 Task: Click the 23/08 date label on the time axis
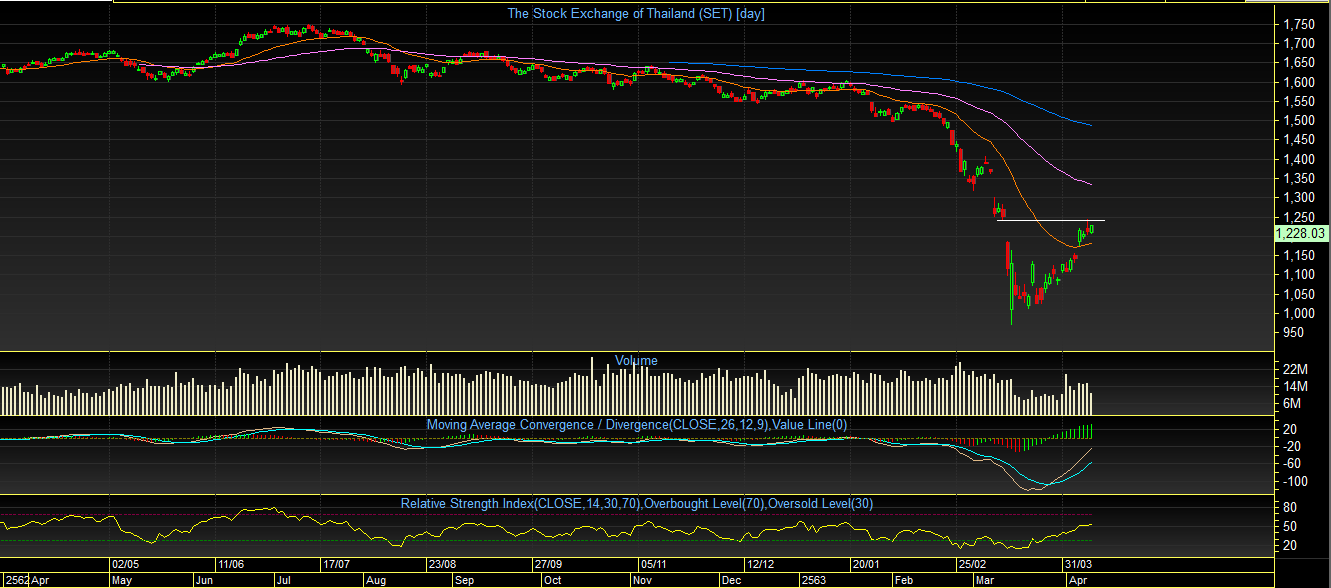(441, 564)
